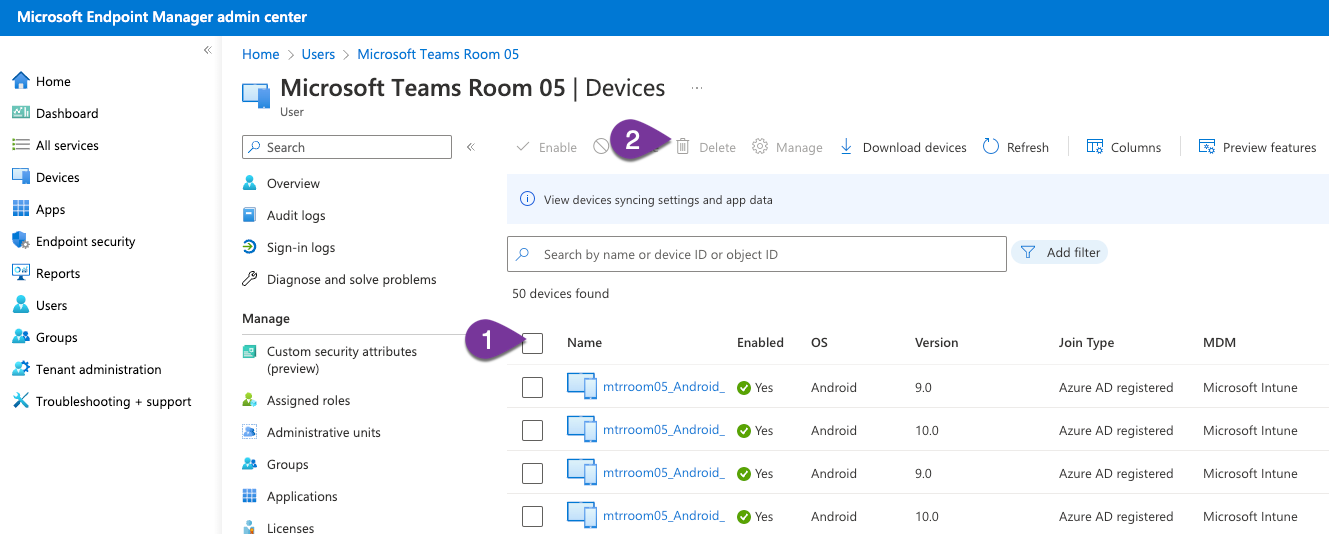The image size is (1329, 534).
Task: Open the first mtrroom05_Android_ device link
Action: tap(663, 387)
